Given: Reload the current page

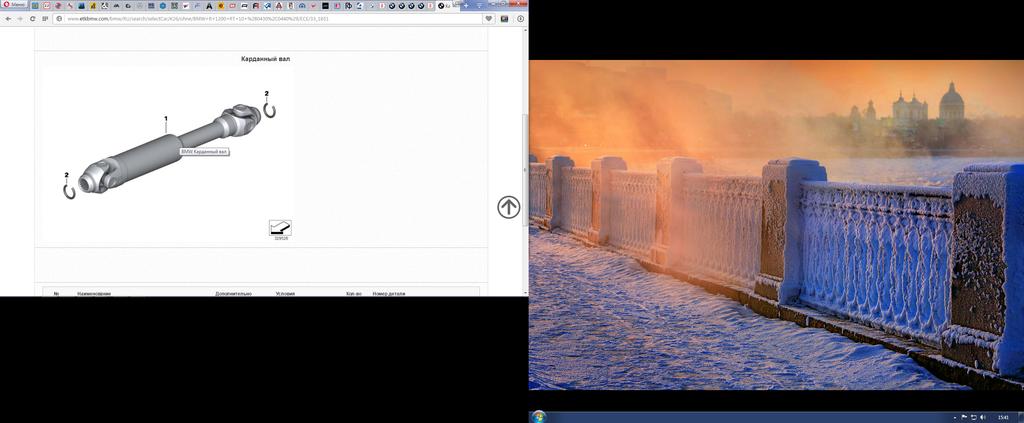Looking at the screenshot, I should pos(34,18).
